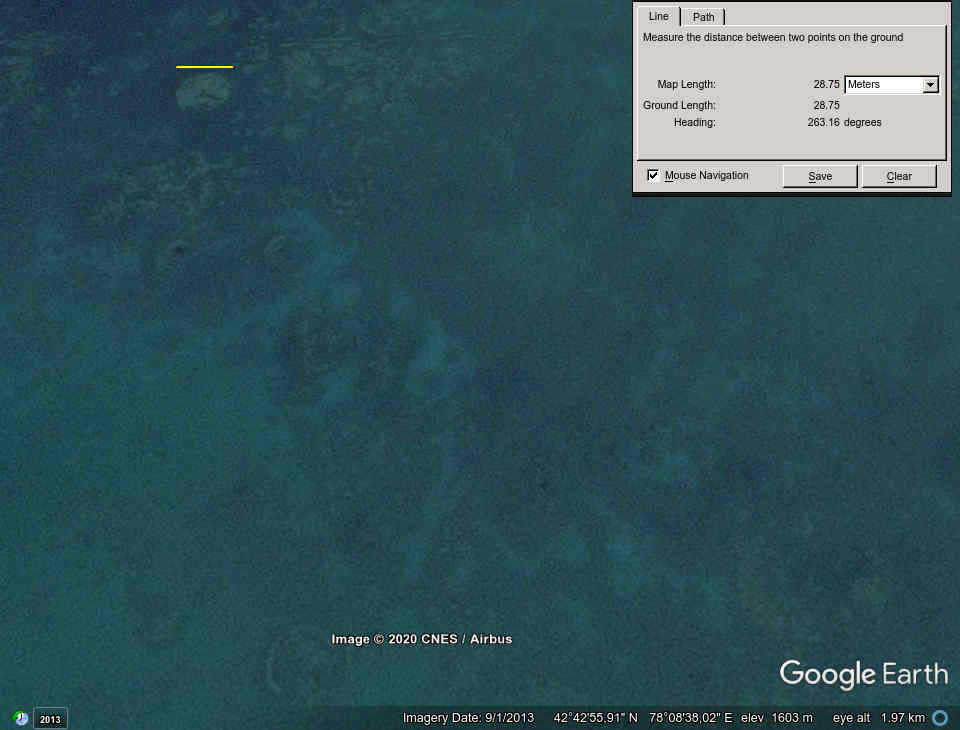Click the left endpoint of yellow ruler line

coord(177,67)
